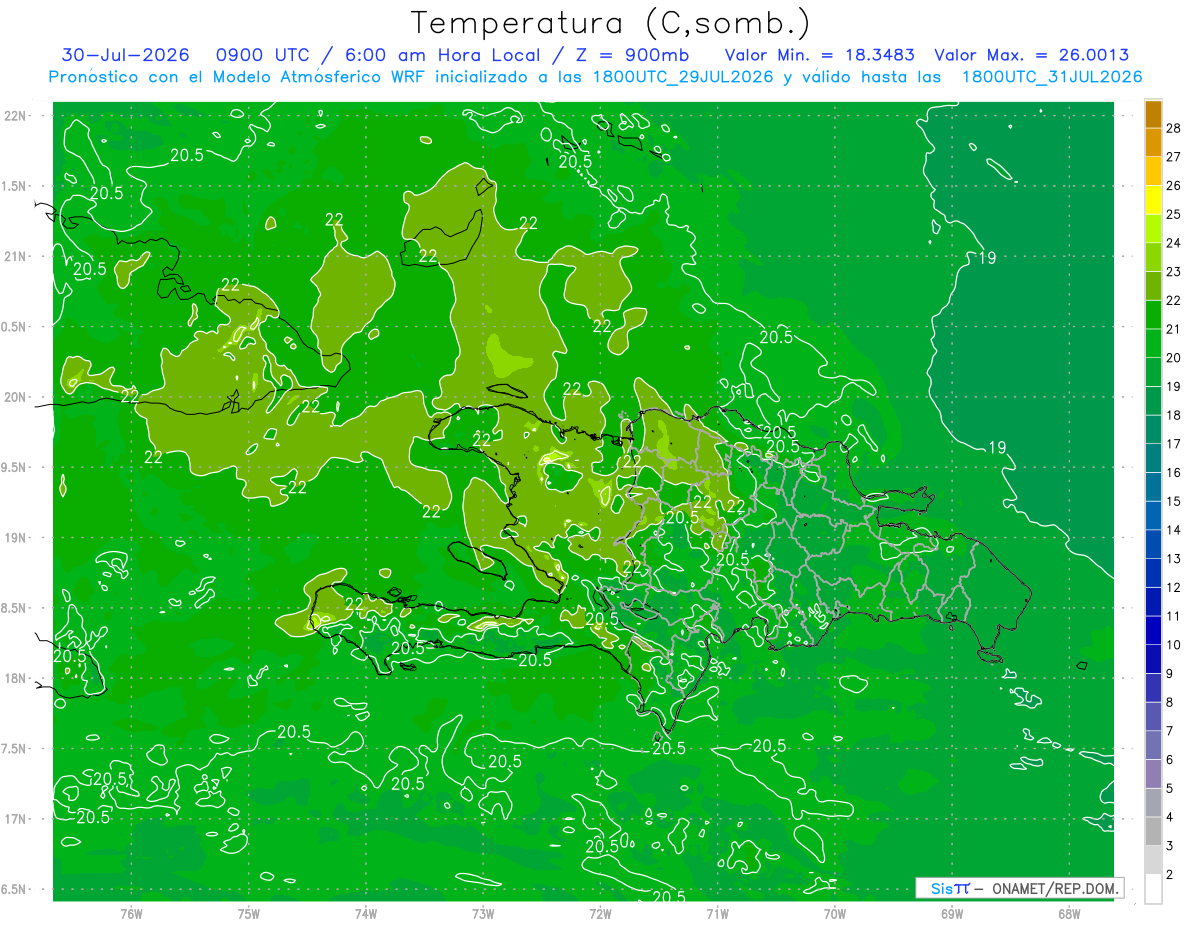
Task: Click the yellow swatch between 25 and 26
Action: (x=1153, y=200)
